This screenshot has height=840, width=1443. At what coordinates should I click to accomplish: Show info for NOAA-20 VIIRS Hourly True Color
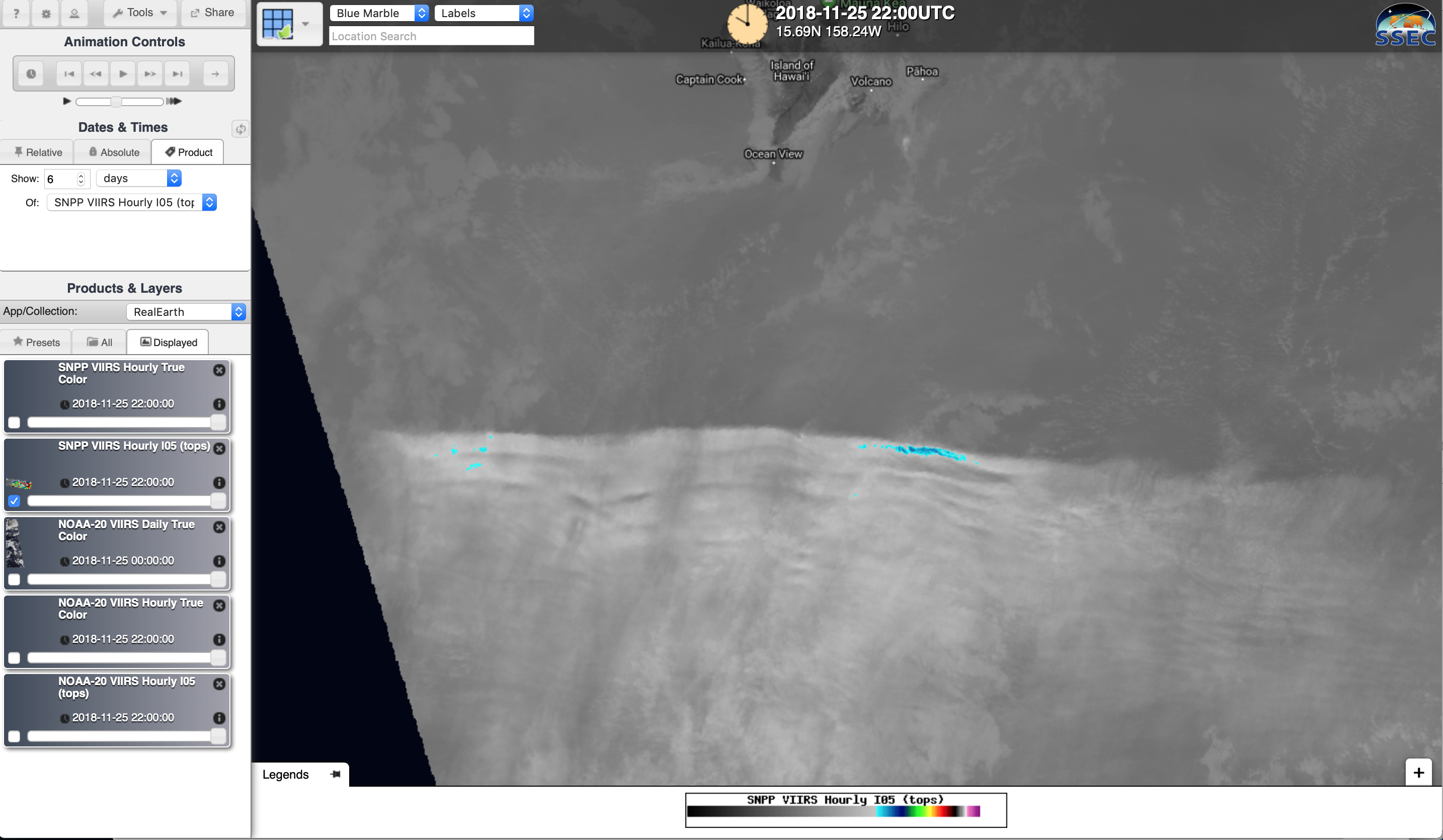219,639
